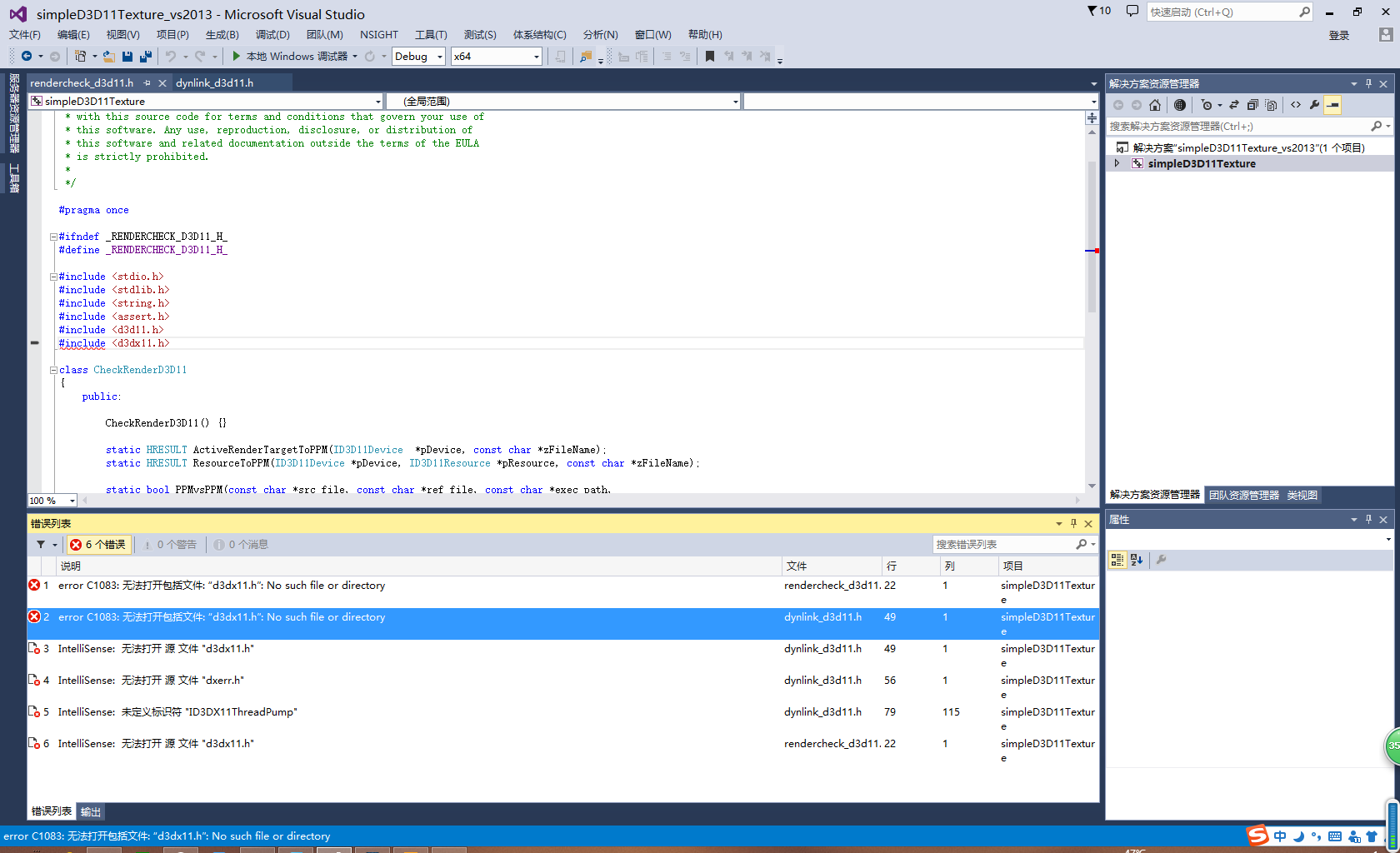The image size is (1400, 853).
Task: Toggle auto-hide pin on the Solution Explorer panel
Action: coord(1368,84)
